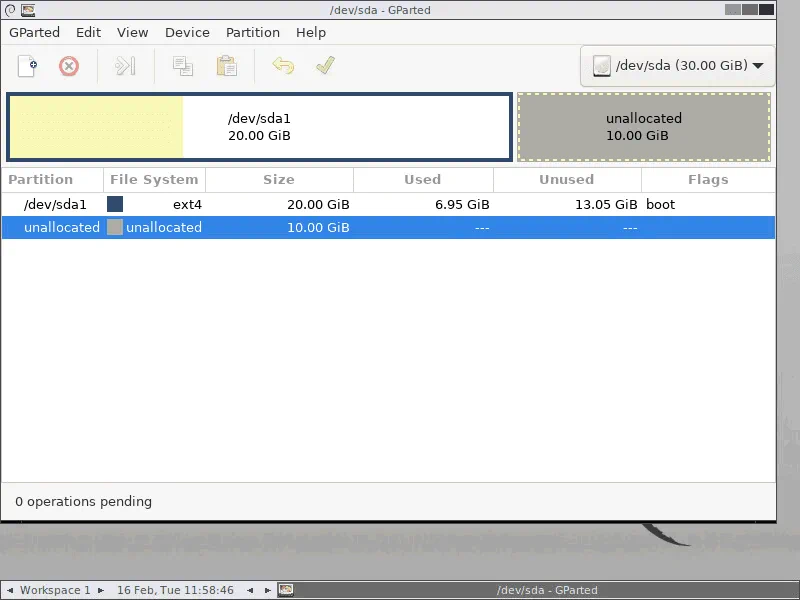The height and width of the screenshot is (600, 800).
Task: Click the Workspace 1 forward arrow
Action: click(99, 590)
